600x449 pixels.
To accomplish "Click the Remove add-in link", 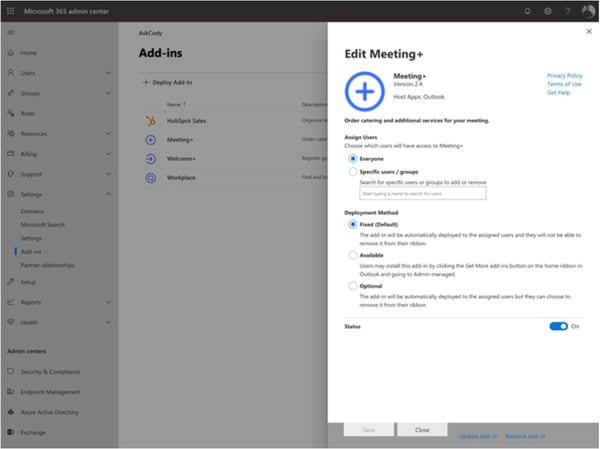I will click(525, 436).
